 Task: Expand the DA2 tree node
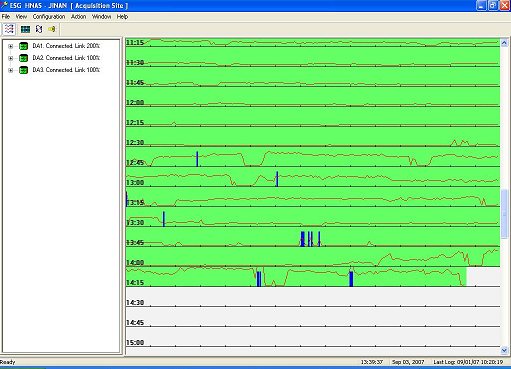click(x=10, y=58)
